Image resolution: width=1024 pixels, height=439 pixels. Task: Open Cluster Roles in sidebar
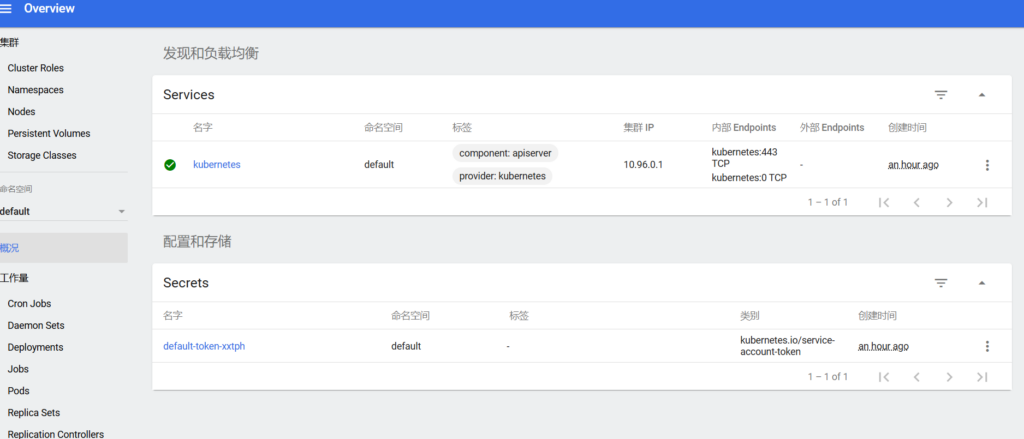(x=35, y=68)
